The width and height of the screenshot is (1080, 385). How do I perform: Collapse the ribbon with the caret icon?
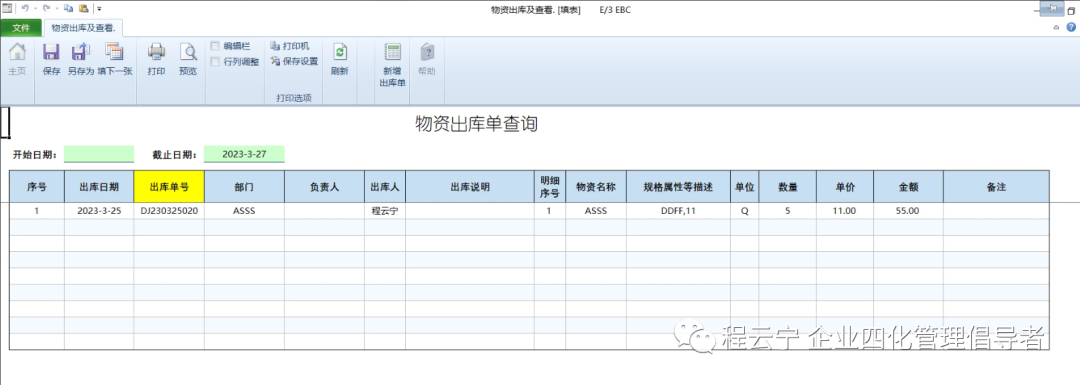(1057, 28)
